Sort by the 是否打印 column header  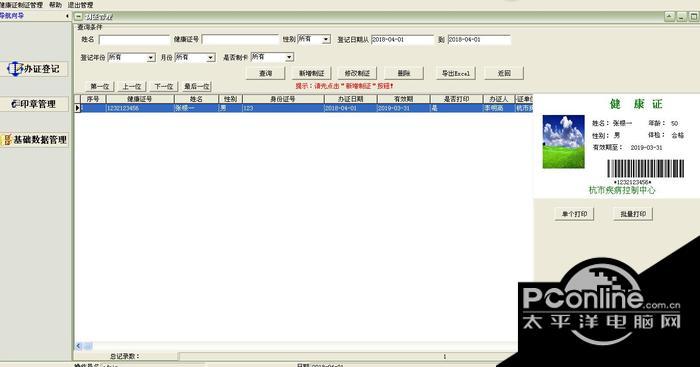(x=457, y=99)
